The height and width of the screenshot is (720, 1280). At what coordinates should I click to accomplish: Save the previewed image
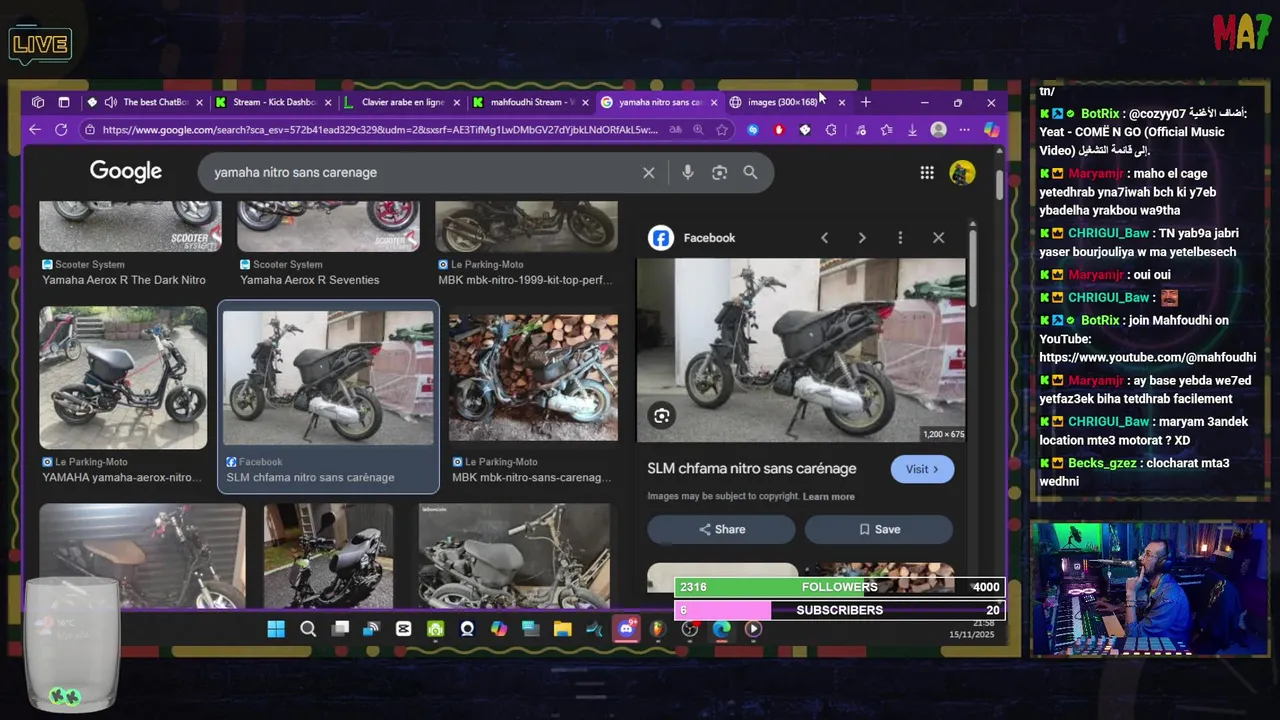[x=879, y=529]
